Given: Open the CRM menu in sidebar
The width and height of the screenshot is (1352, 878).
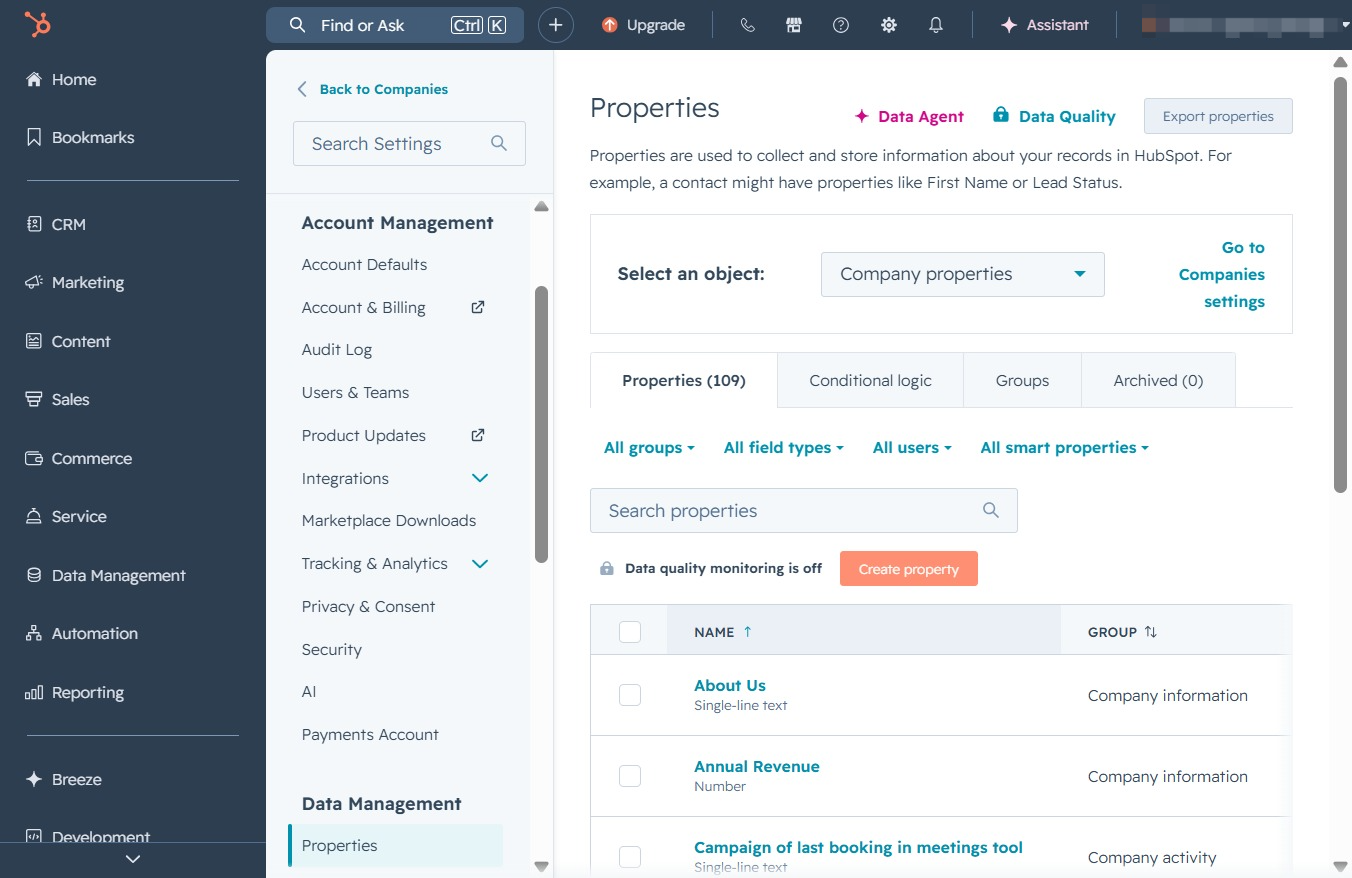Looking at the screenshot, I should (x=56, y=224).
